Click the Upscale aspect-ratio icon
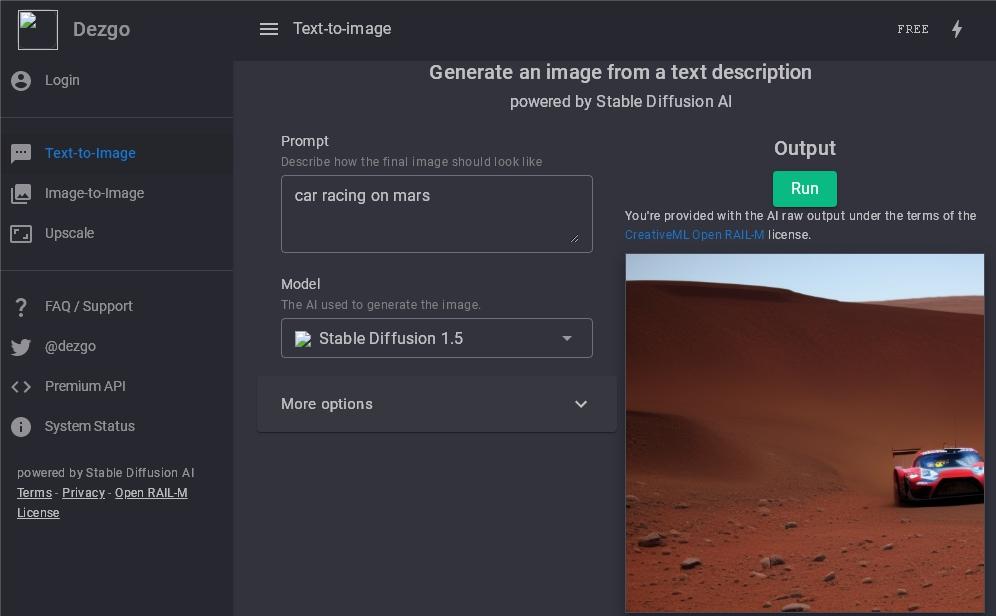996x616 pixels. pyautogui.click(x=21, y=234)
